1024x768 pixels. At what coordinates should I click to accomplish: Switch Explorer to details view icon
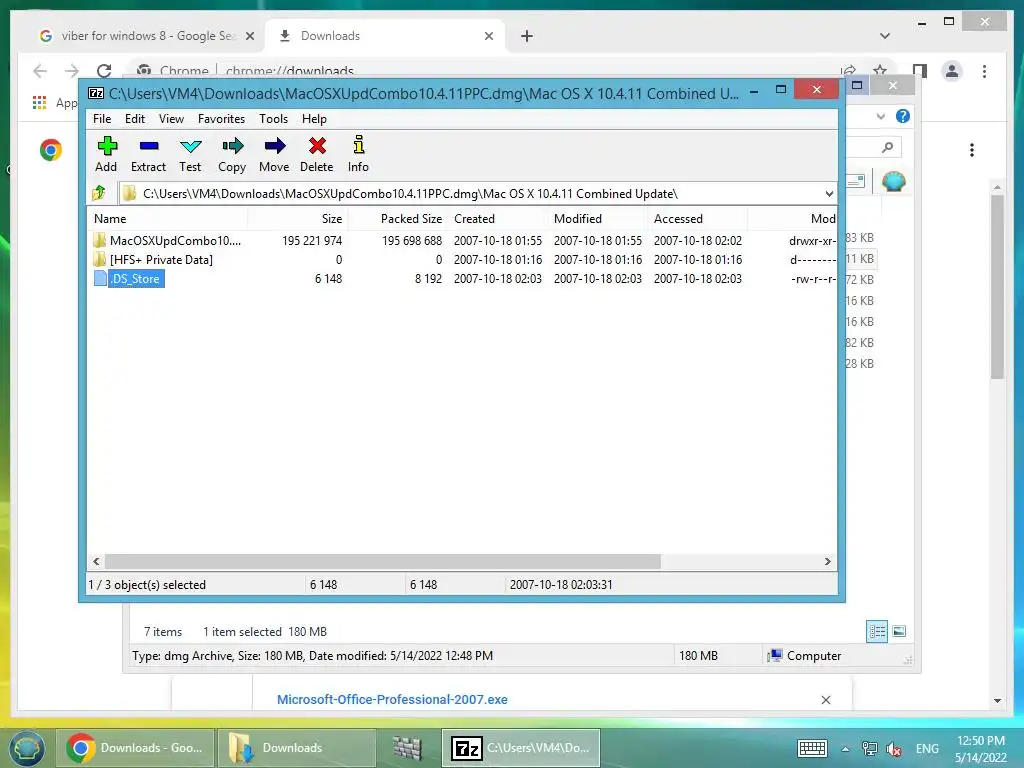(x=876, y=631)
